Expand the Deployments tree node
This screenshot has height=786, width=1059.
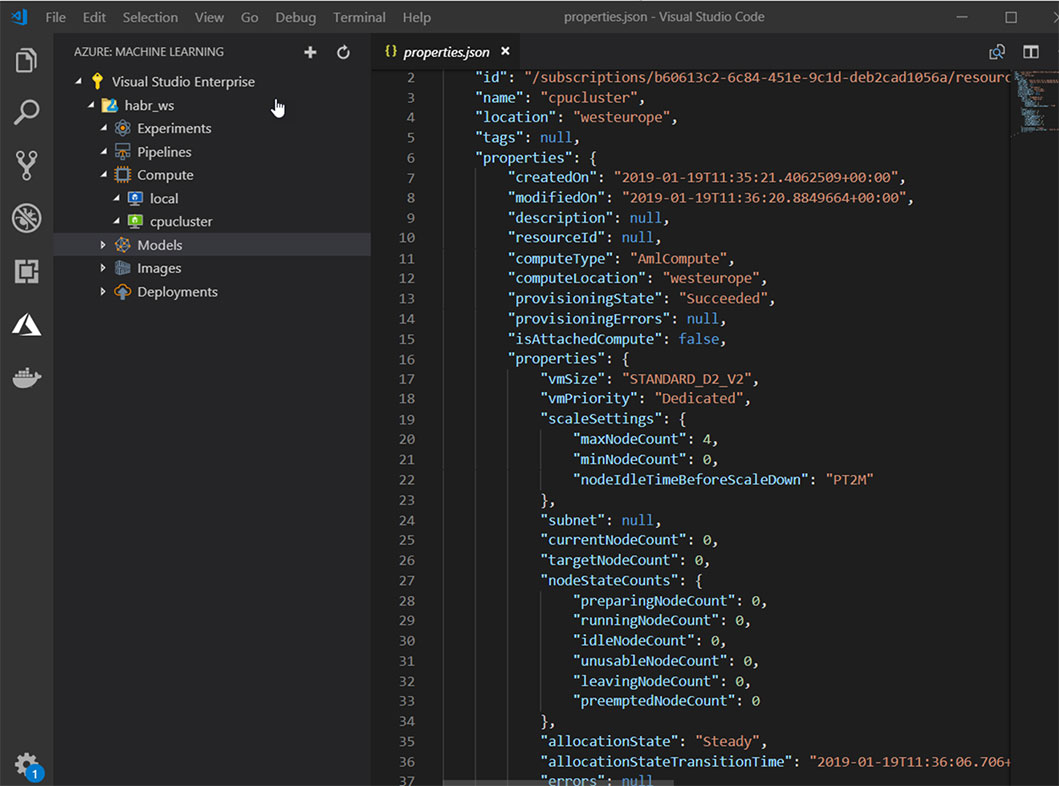click(103, 291)
